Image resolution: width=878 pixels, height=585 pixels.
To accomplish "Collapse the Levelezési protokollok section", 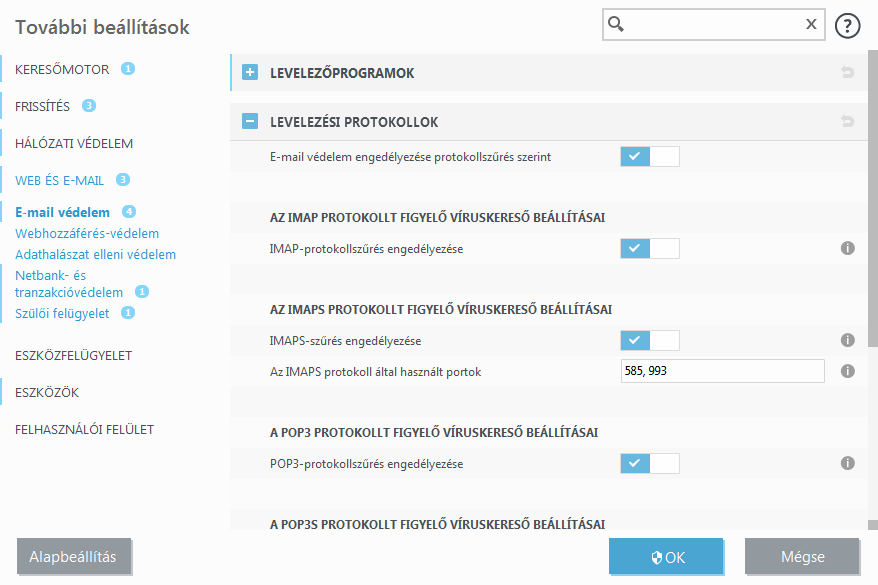I will click(250, 121).
